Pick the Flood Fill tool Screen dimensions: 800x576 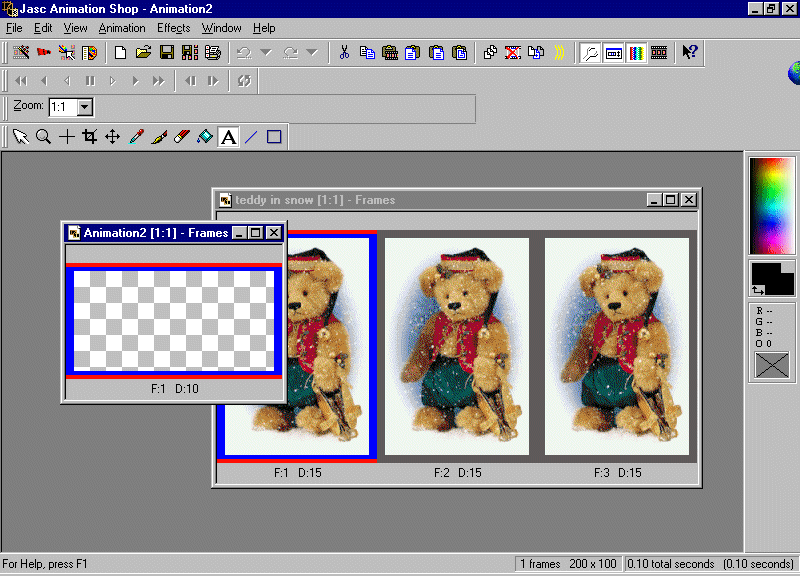click(205, 137)
